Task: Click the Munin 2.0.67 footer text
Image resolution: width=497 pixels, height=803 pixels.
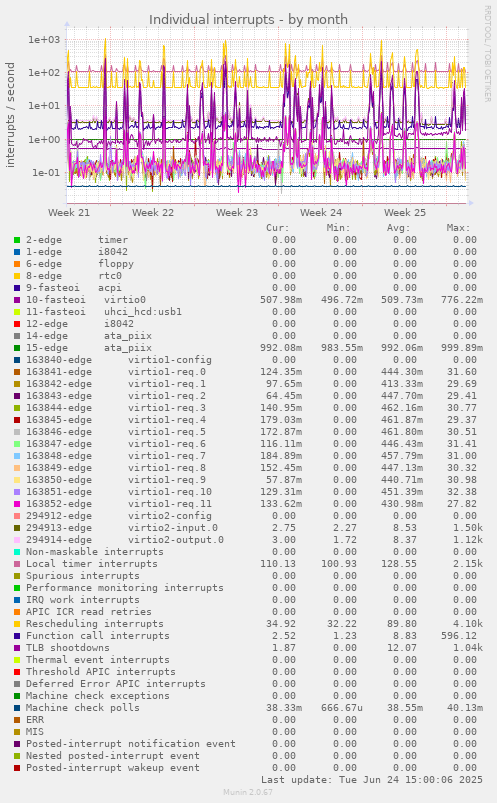Action: tap(248, 792)
